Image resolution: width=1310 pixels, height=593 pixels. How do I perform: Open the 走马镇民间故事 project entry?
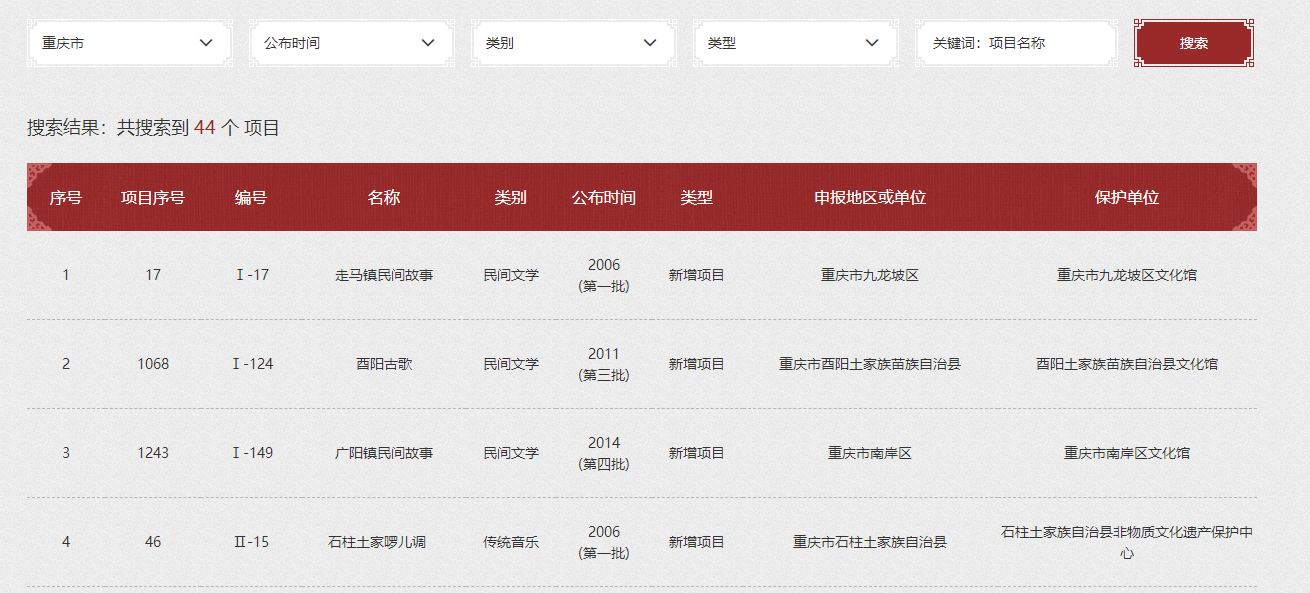(x=383, y=273)
